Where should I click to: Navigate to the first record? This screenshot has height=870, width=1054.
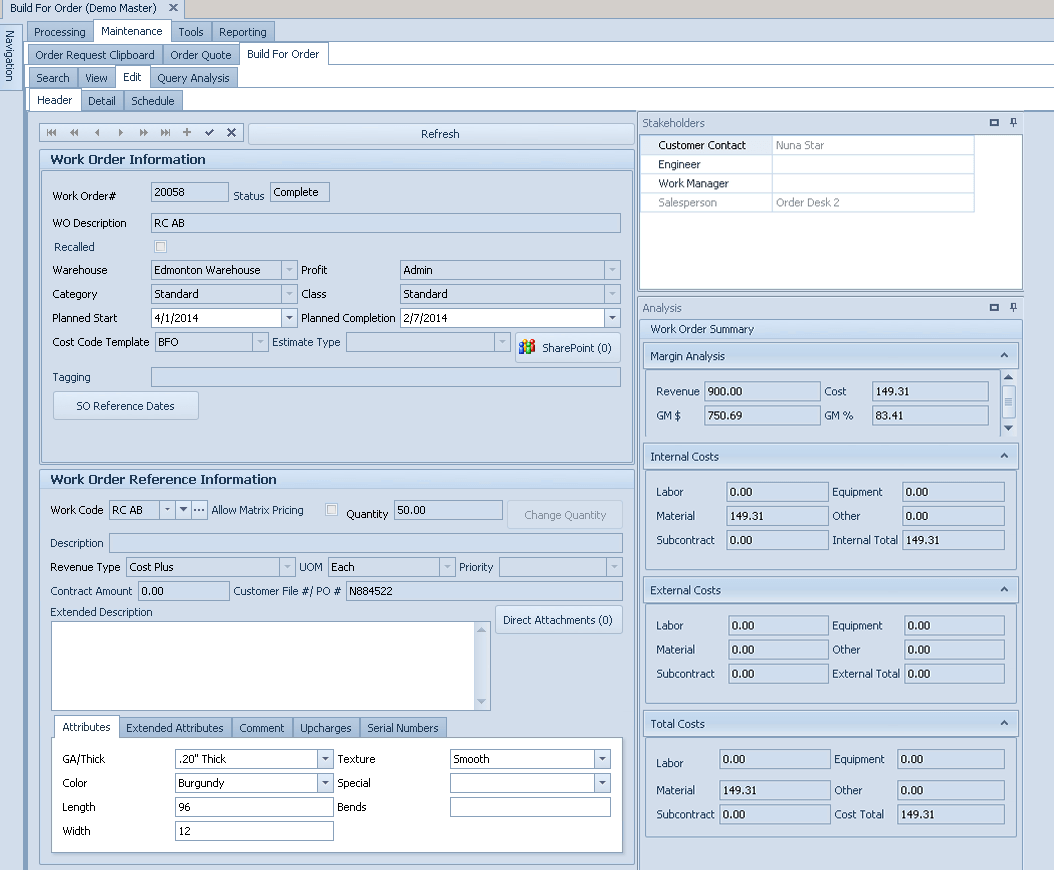(50, 132)
